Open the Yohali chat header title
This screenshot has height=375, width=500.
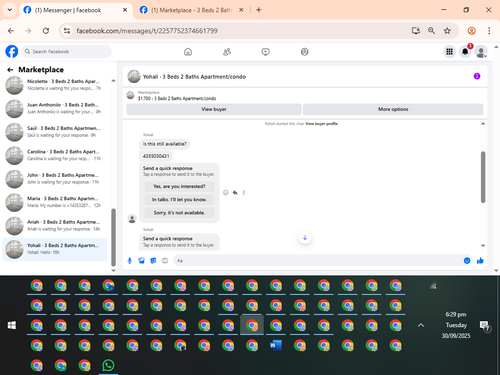pyautogui.click(x=194, y=77)
